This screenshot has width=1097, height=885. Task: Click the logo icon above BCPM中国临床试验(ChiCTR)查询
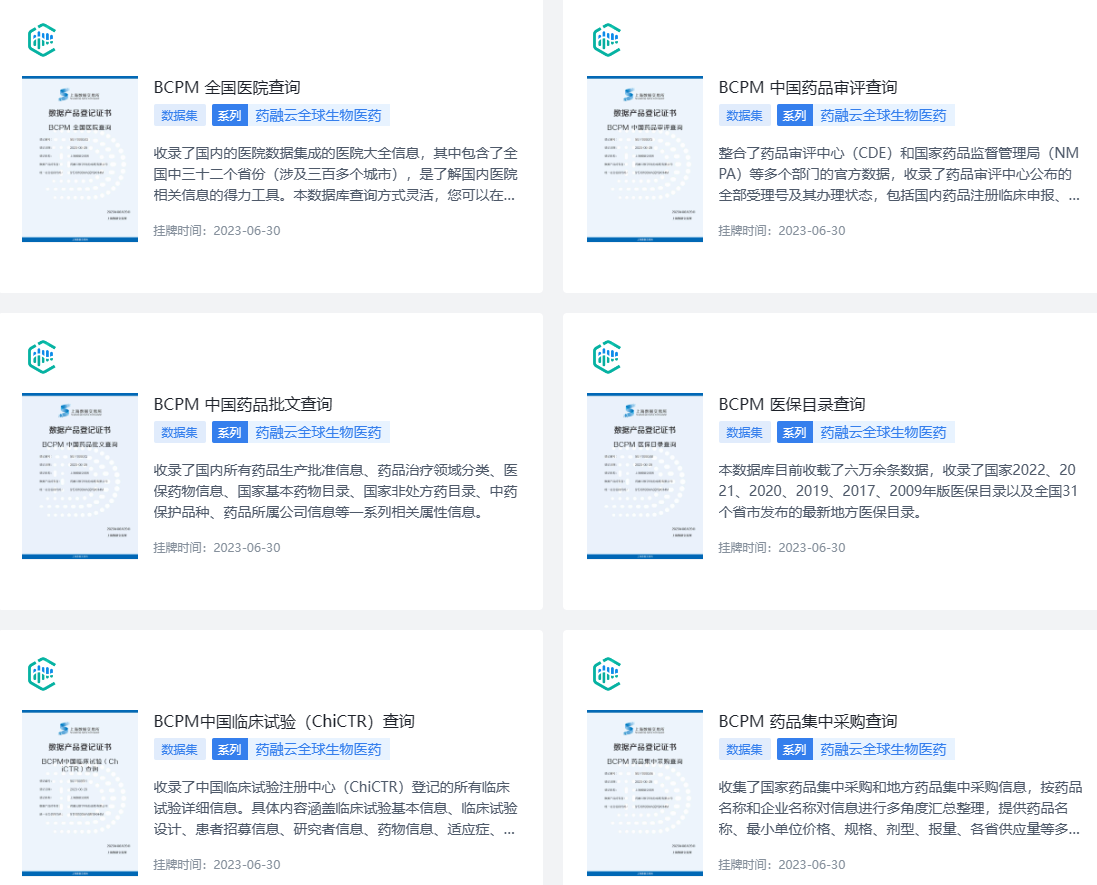(x=41, y=673)
